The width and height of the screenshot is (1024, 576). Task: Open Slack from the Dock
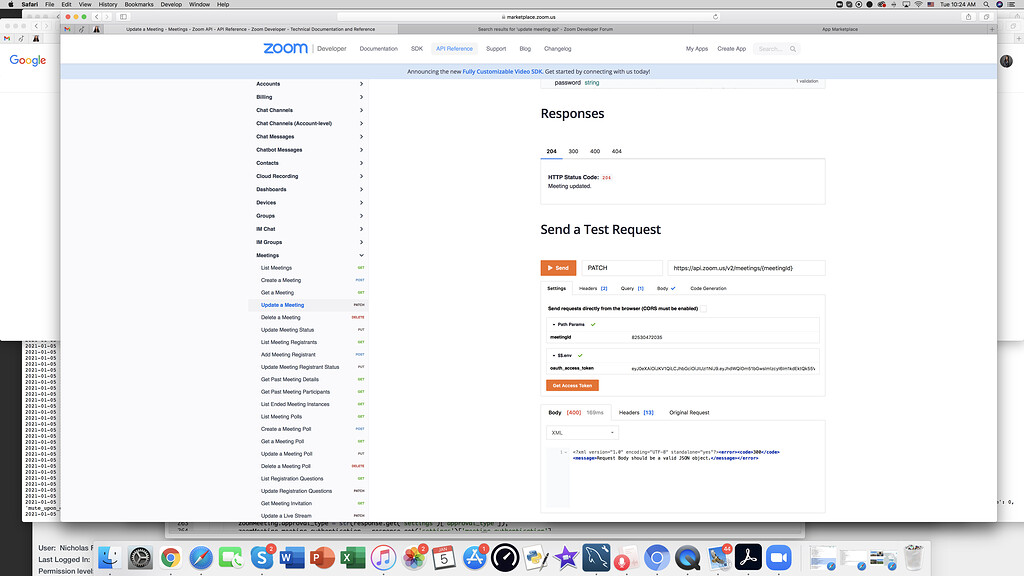tap(263, 558)
